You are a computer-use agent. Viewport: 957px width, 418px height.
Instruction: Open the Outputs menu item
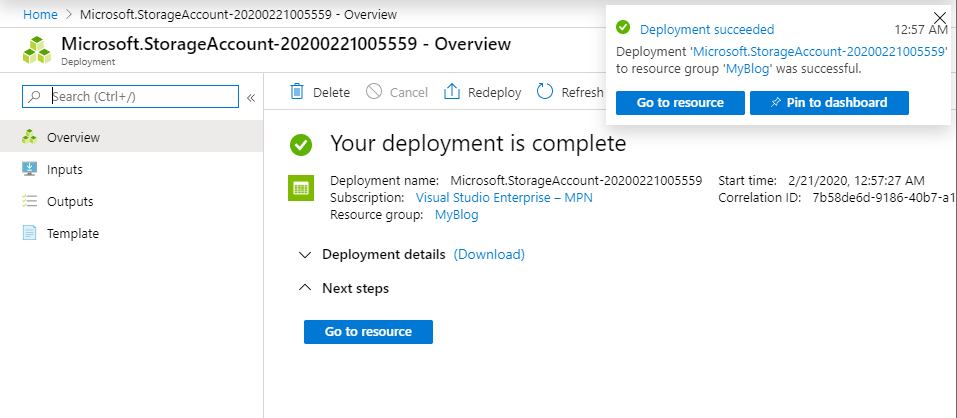[x=70, y=201]
